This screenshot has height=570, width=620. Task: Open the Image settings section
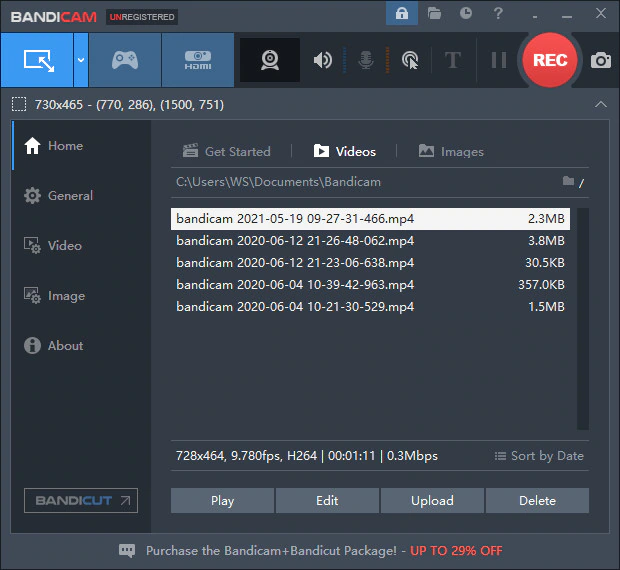pos(81,296)
